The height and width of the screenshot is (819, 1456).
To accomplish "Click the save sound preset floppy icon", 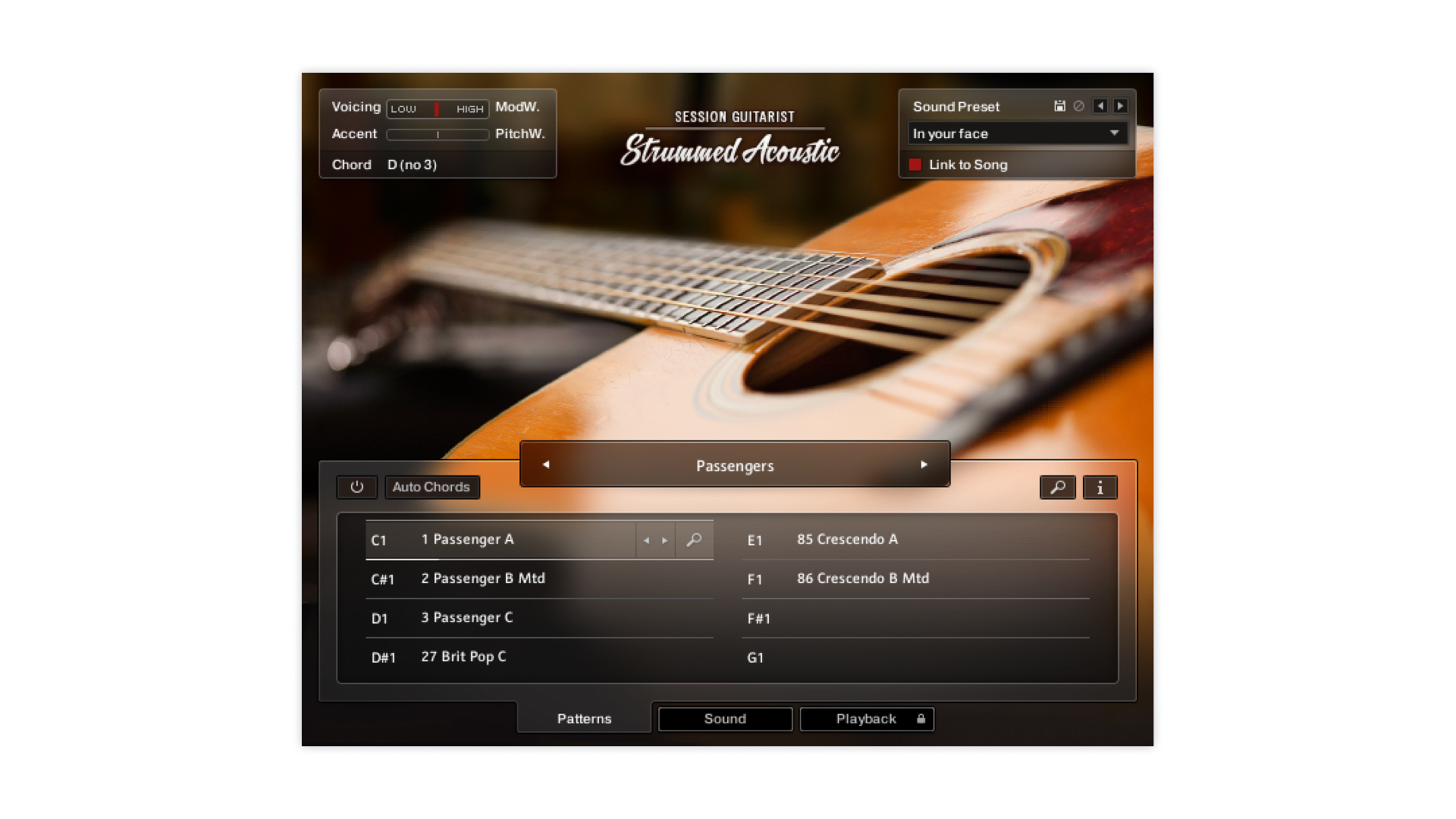I will coord(1059,106).
